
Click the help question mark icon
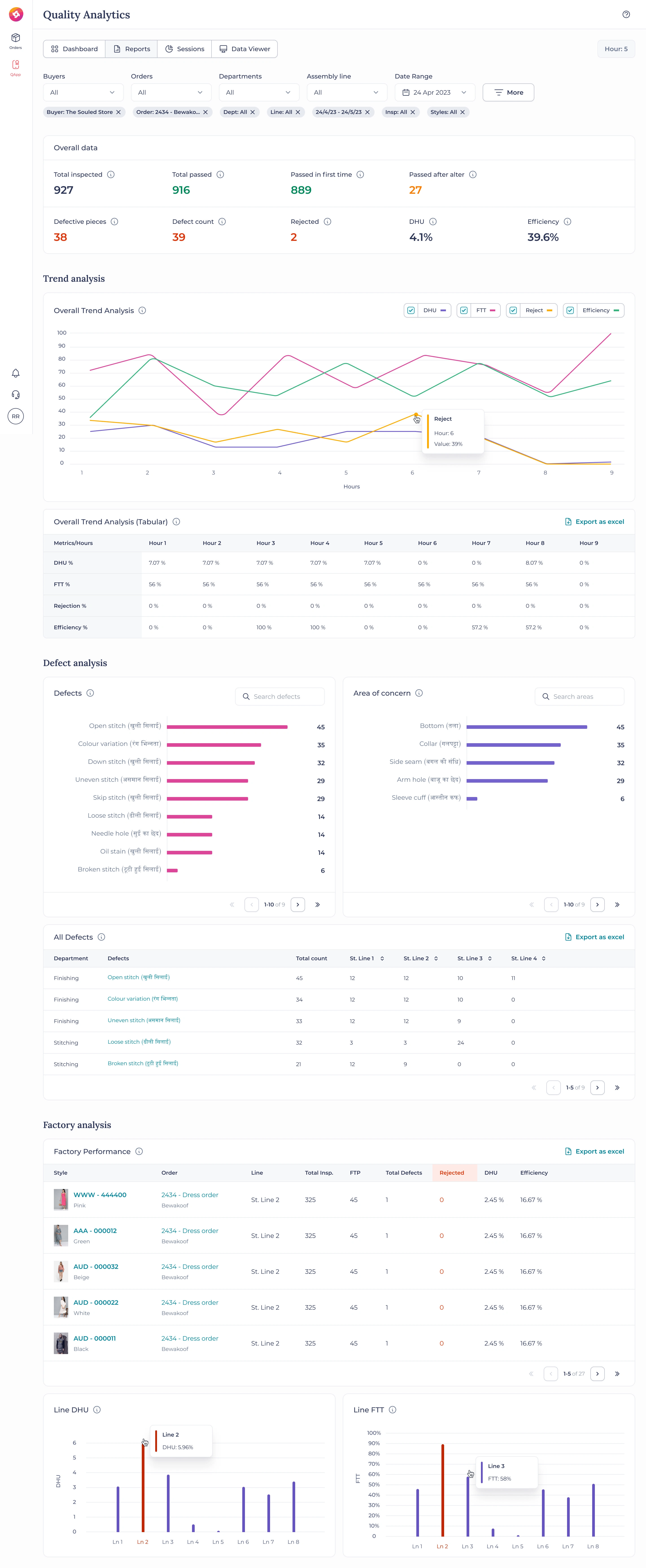[626, 15]
